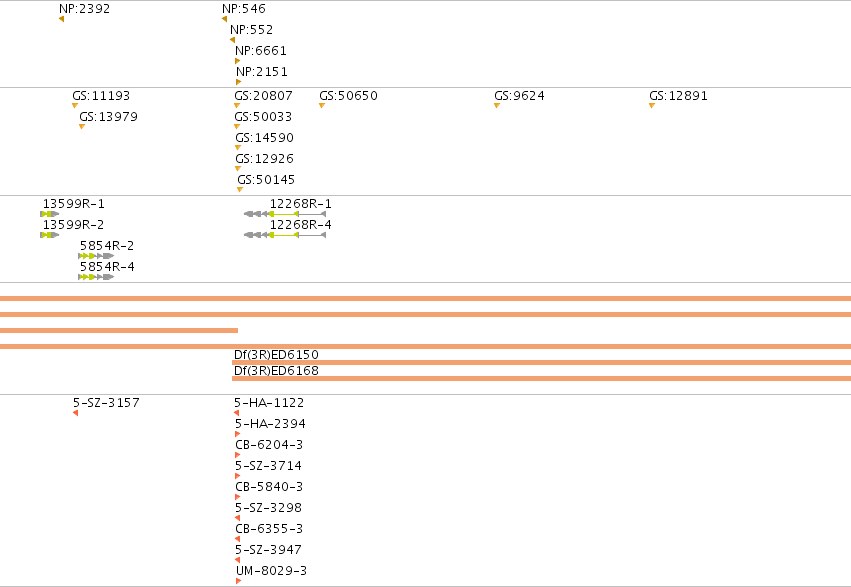Click the GS:12926 insertion marker

pyautogui.click(x=238, y=169)
